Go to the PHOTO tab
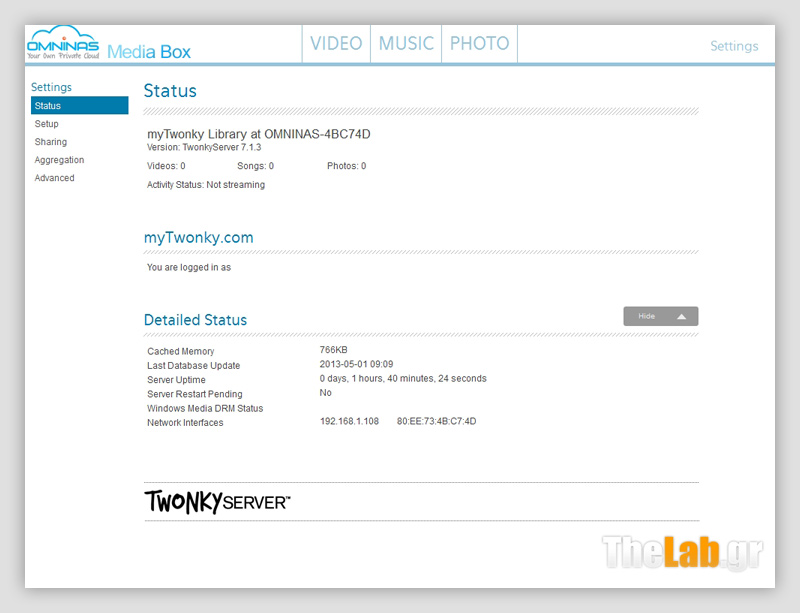800x613 pixels. pyautogui.click(x=479, y=44)
